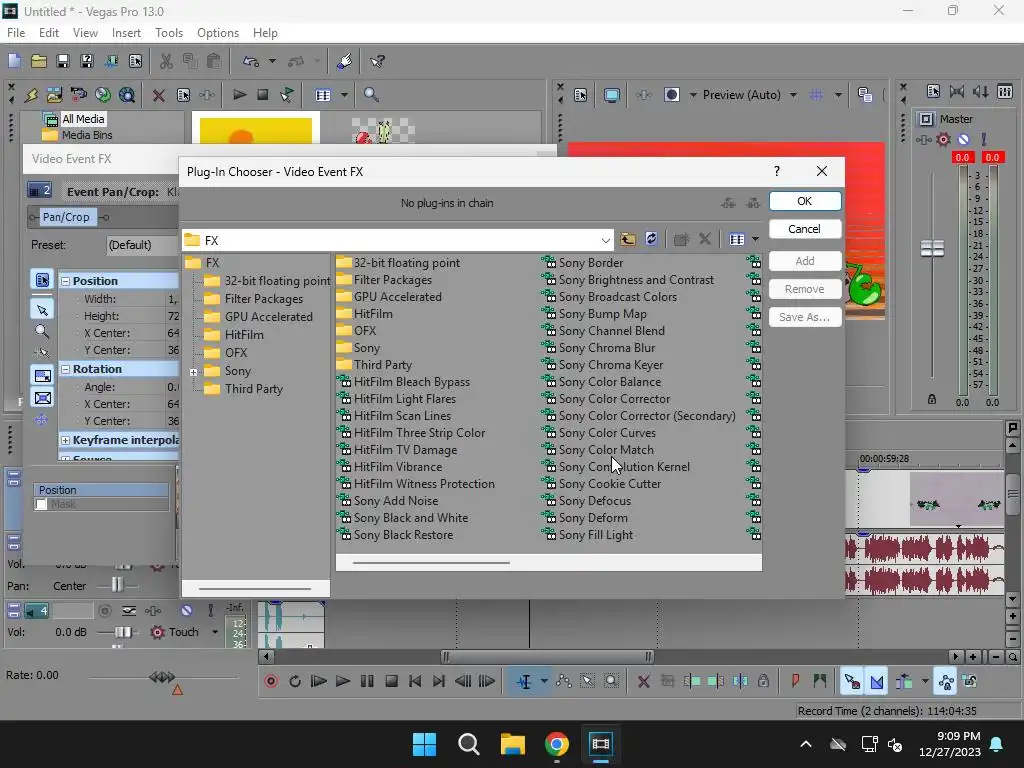Click the Up One Level folder icon

coord(628,239)
